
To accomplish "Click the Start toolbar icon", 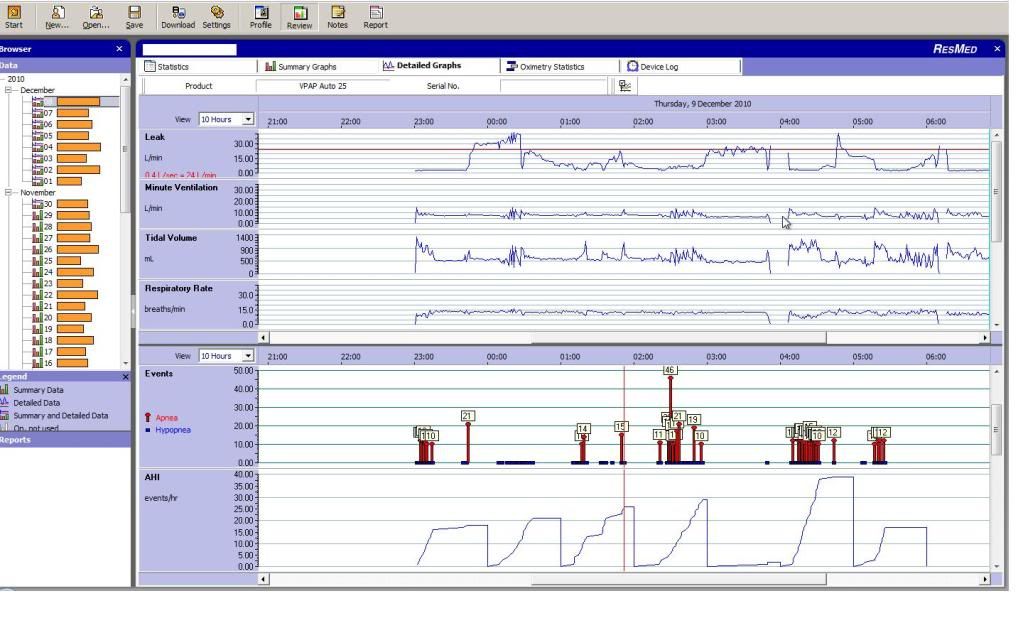I will (13, 17).
